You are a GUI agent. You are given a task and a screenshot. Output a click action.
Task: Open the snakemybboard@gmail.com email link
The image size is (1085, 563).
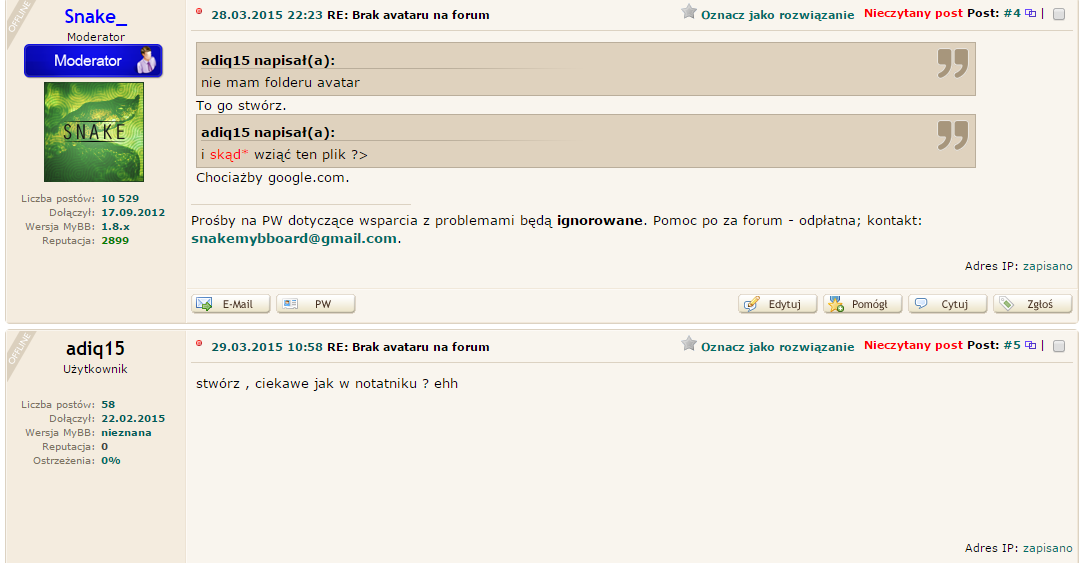[x=294, y=239]
